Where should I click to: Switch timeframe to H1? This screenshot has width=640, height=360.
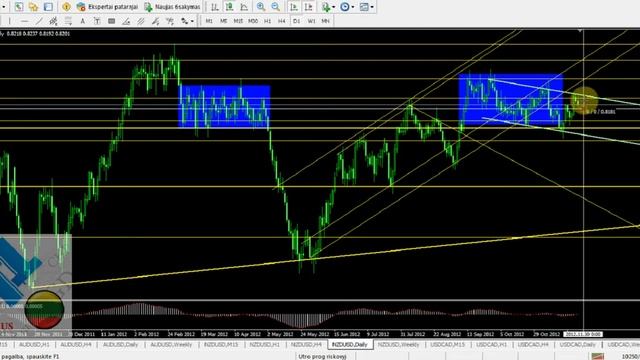[267, 21]
